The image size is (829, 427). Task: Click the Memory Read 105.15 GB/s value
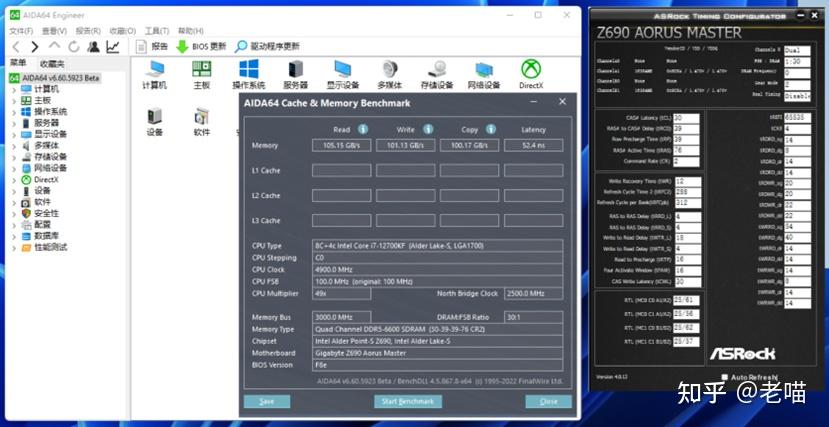pos(342,145)
